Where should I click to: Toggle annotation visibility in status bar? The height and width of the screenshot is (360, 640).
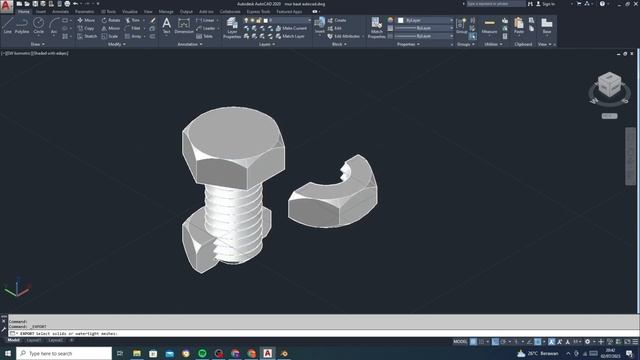click(551, 342)
